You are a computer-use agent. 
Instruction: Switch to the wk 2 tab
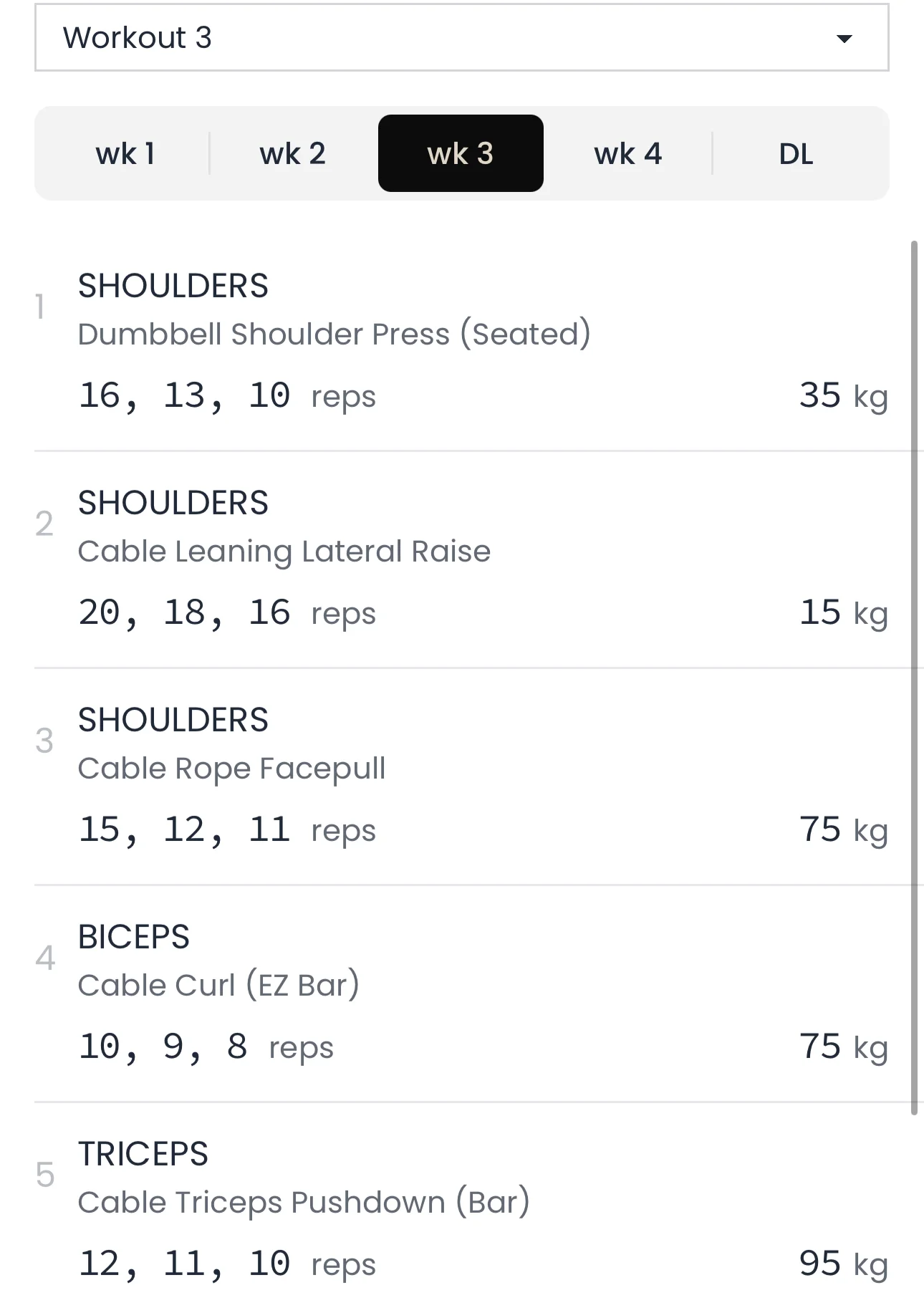tap(292, 154)
